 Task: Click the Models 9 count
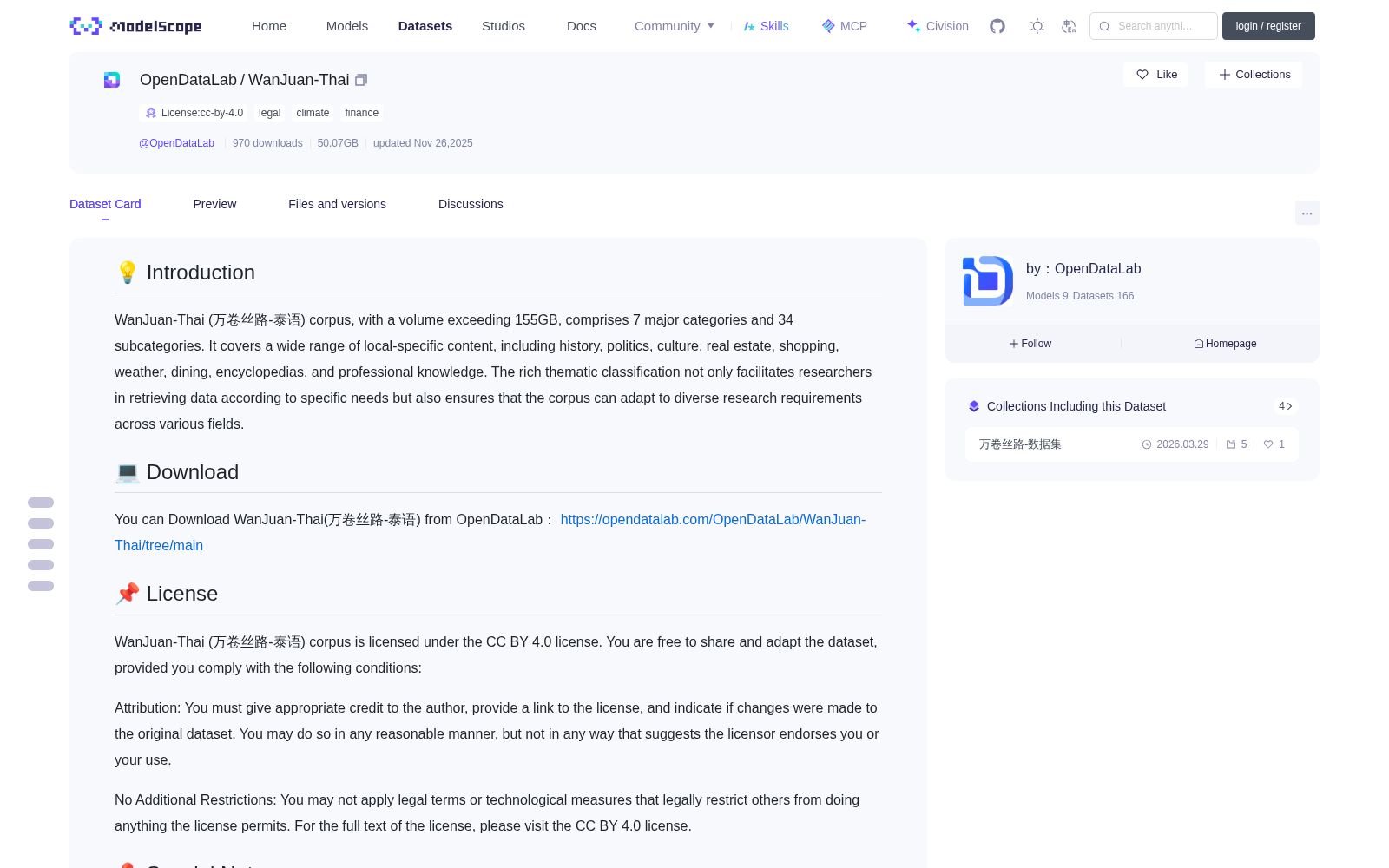pos(1047,296)
